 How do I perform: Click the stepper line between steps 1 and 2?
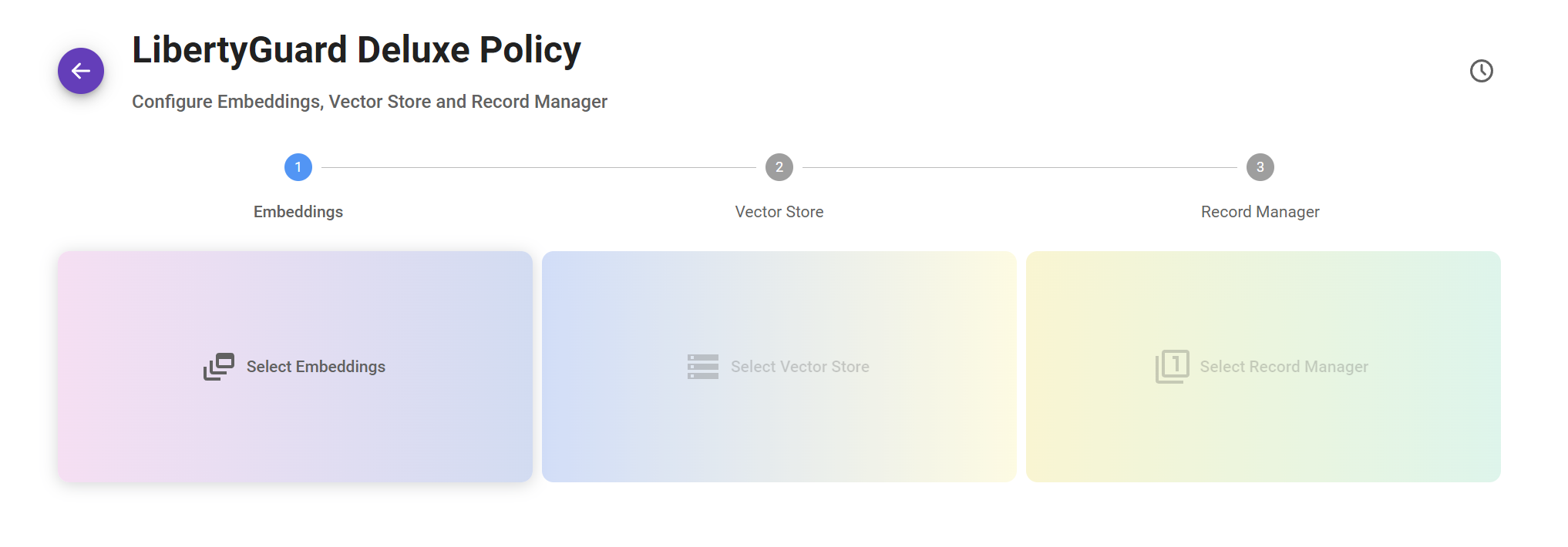coord(538,167)
